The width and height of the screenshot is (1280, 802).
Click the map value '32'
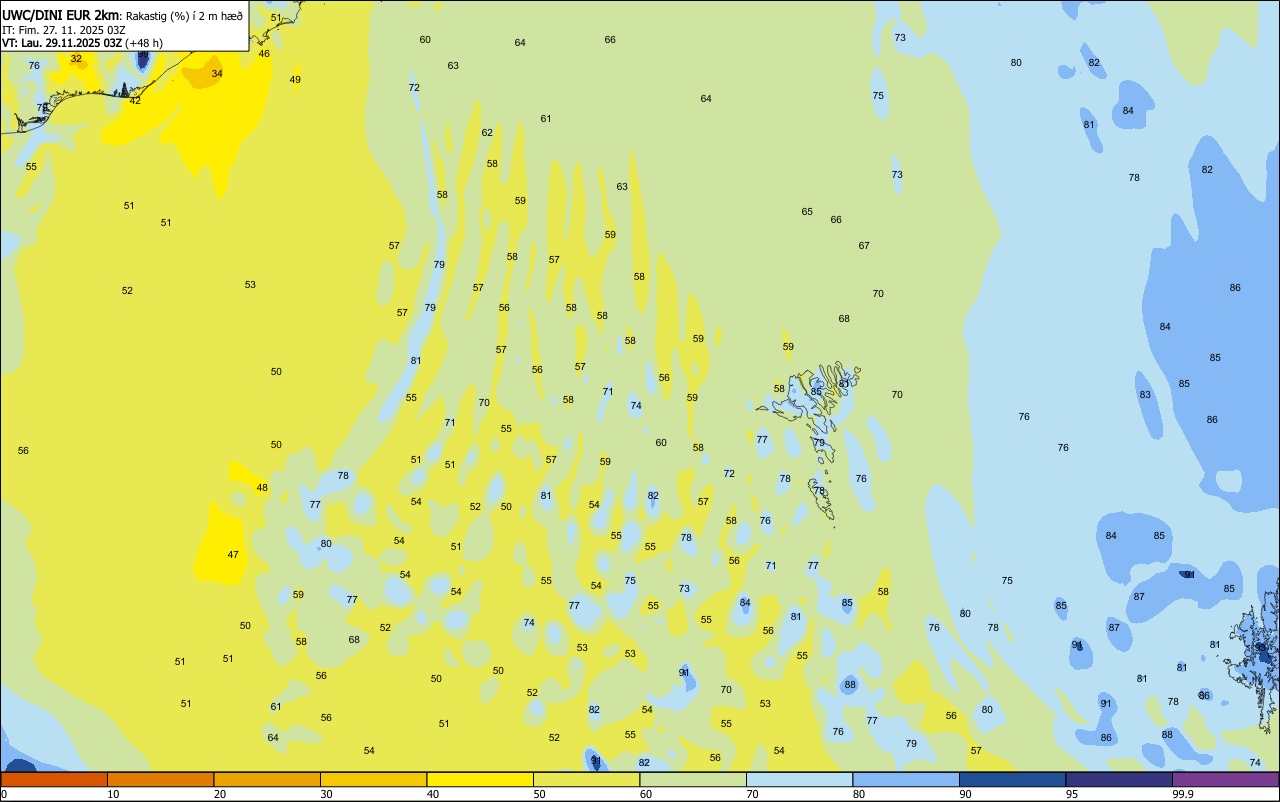point(76,59)
